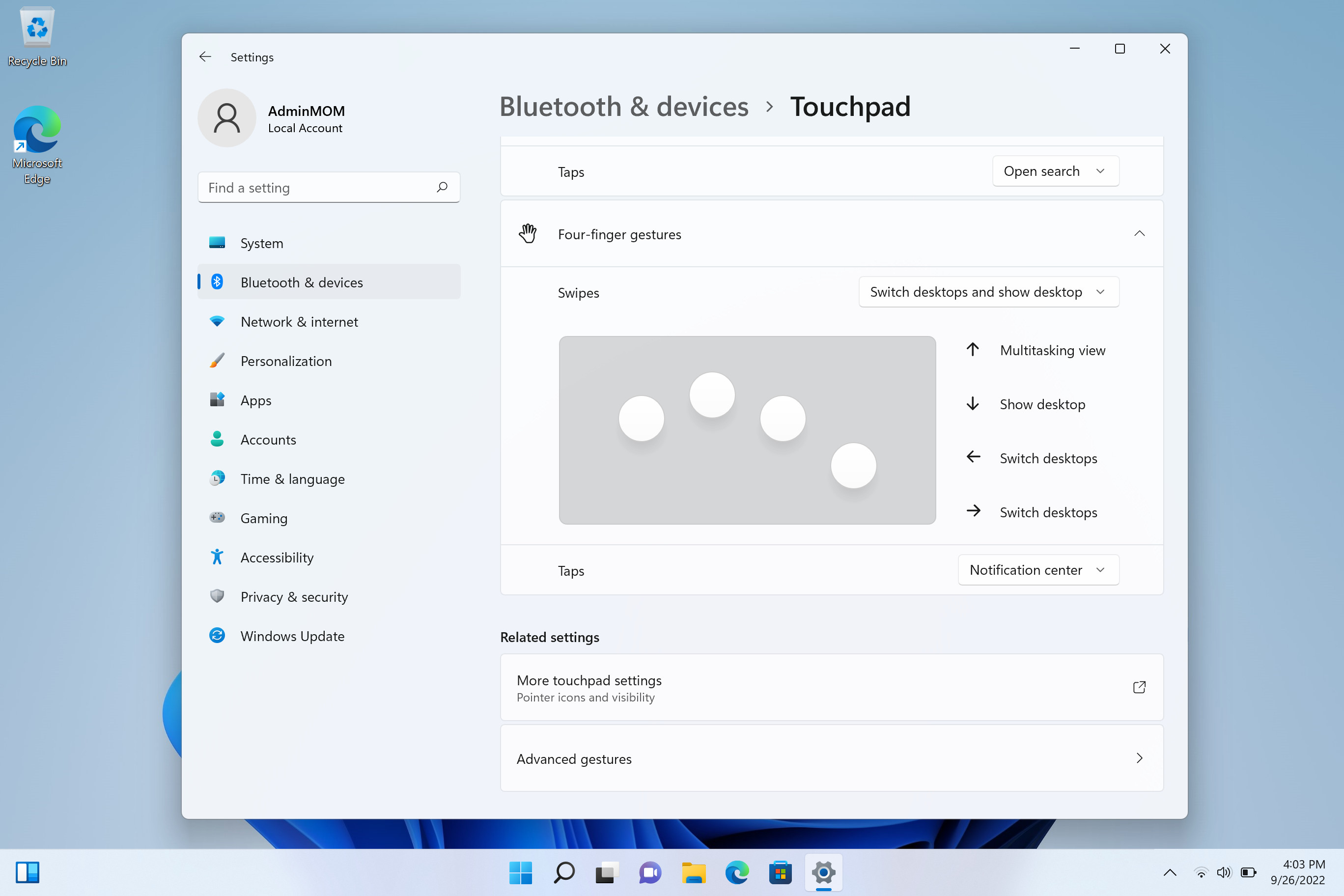Open Widgets panel on taskbar

(x=28, y=872)
